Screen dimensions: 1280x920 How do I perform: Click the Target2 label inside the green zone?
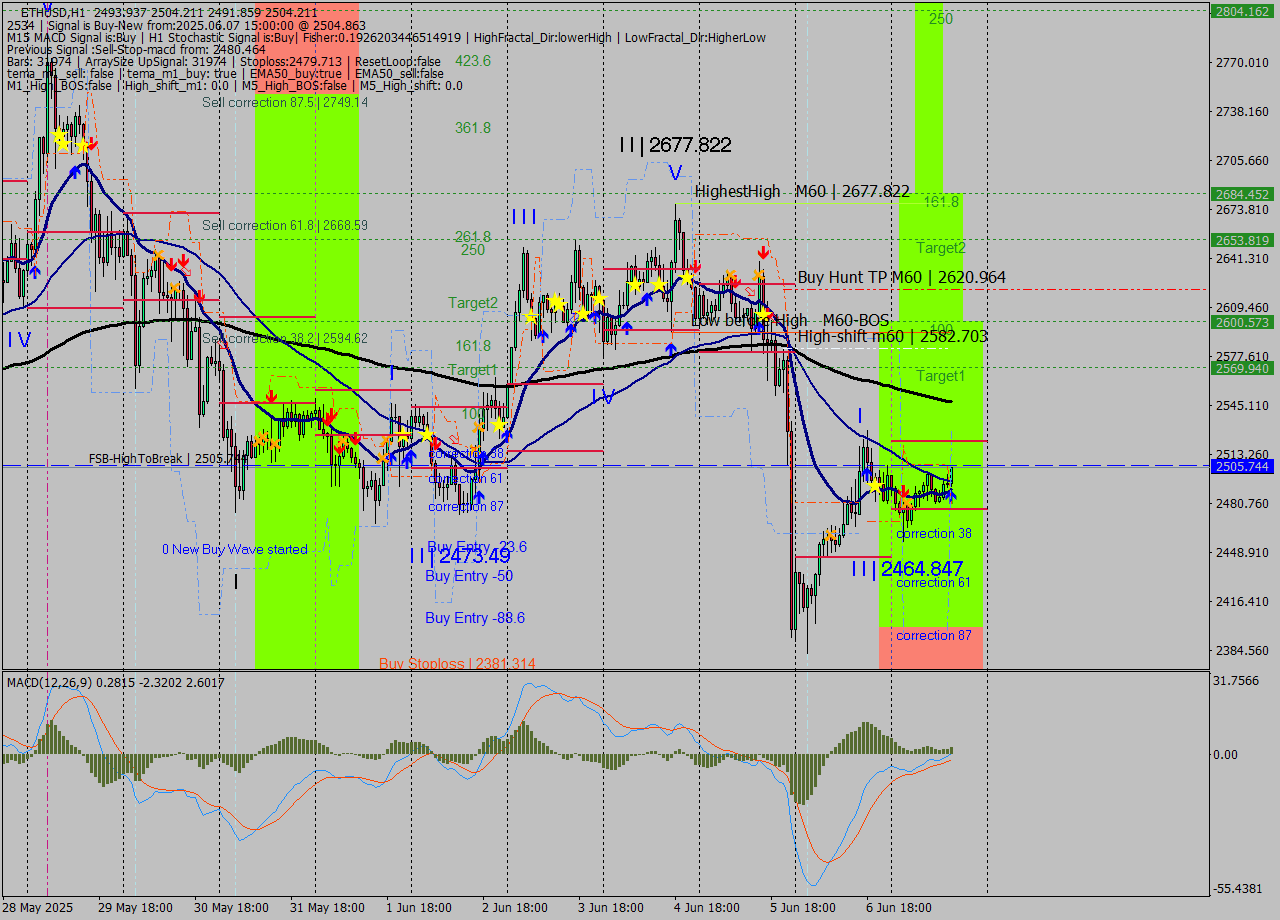(x=940, y=248)
